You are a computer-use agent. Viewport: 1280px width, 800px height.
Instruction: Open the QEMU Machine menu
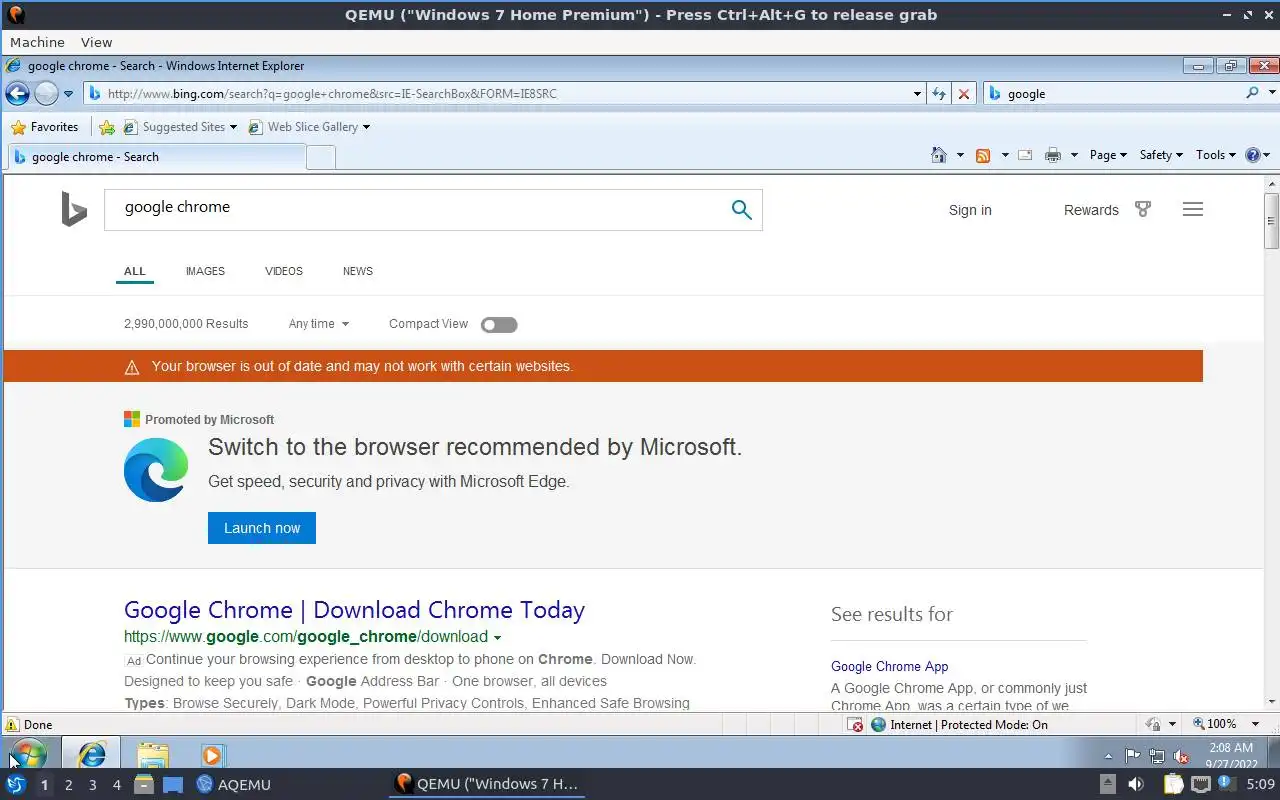pos(37,42)
